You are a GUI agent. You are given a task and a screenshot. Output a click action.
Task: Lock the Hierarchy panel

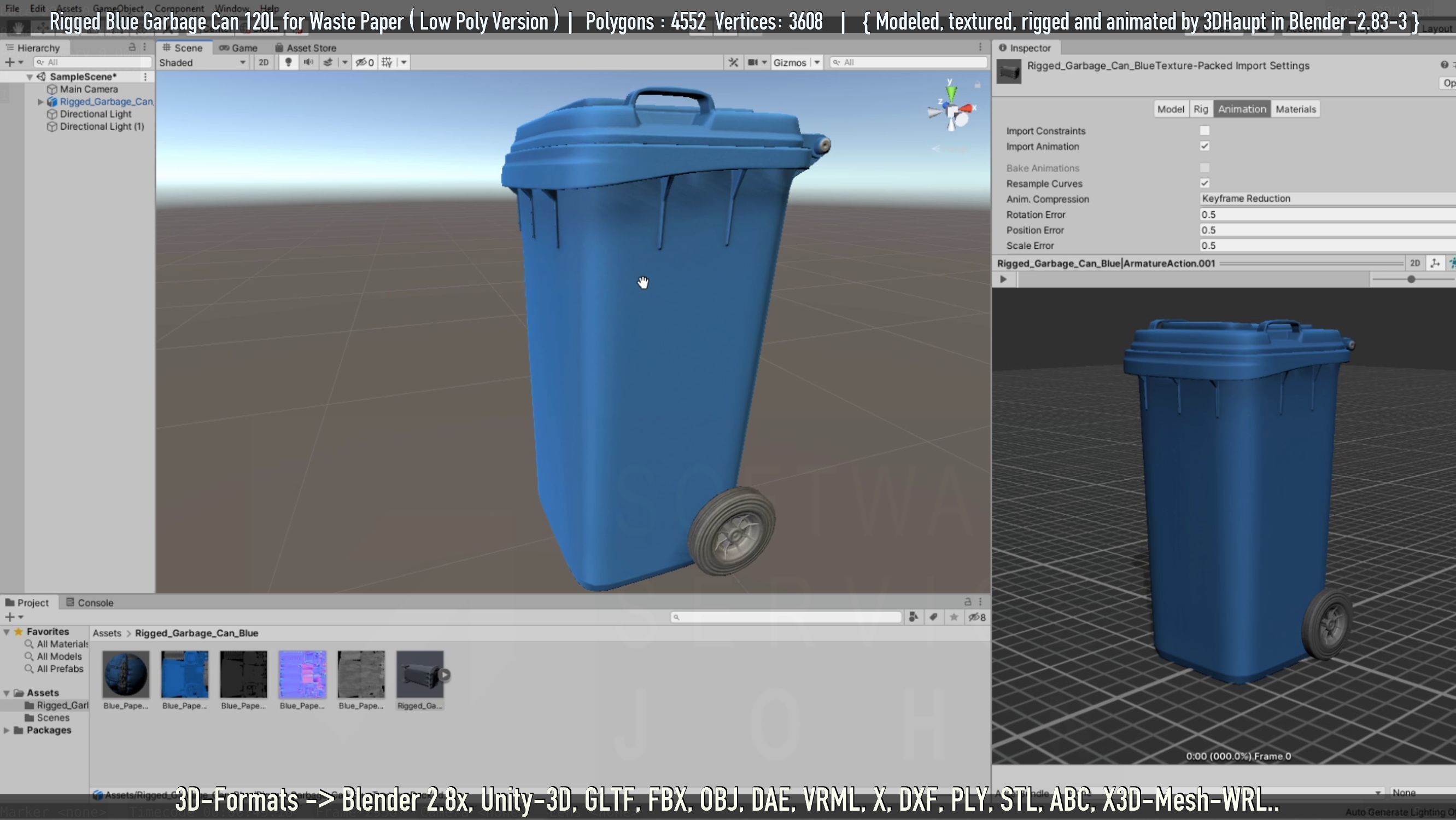coord(132,48)
